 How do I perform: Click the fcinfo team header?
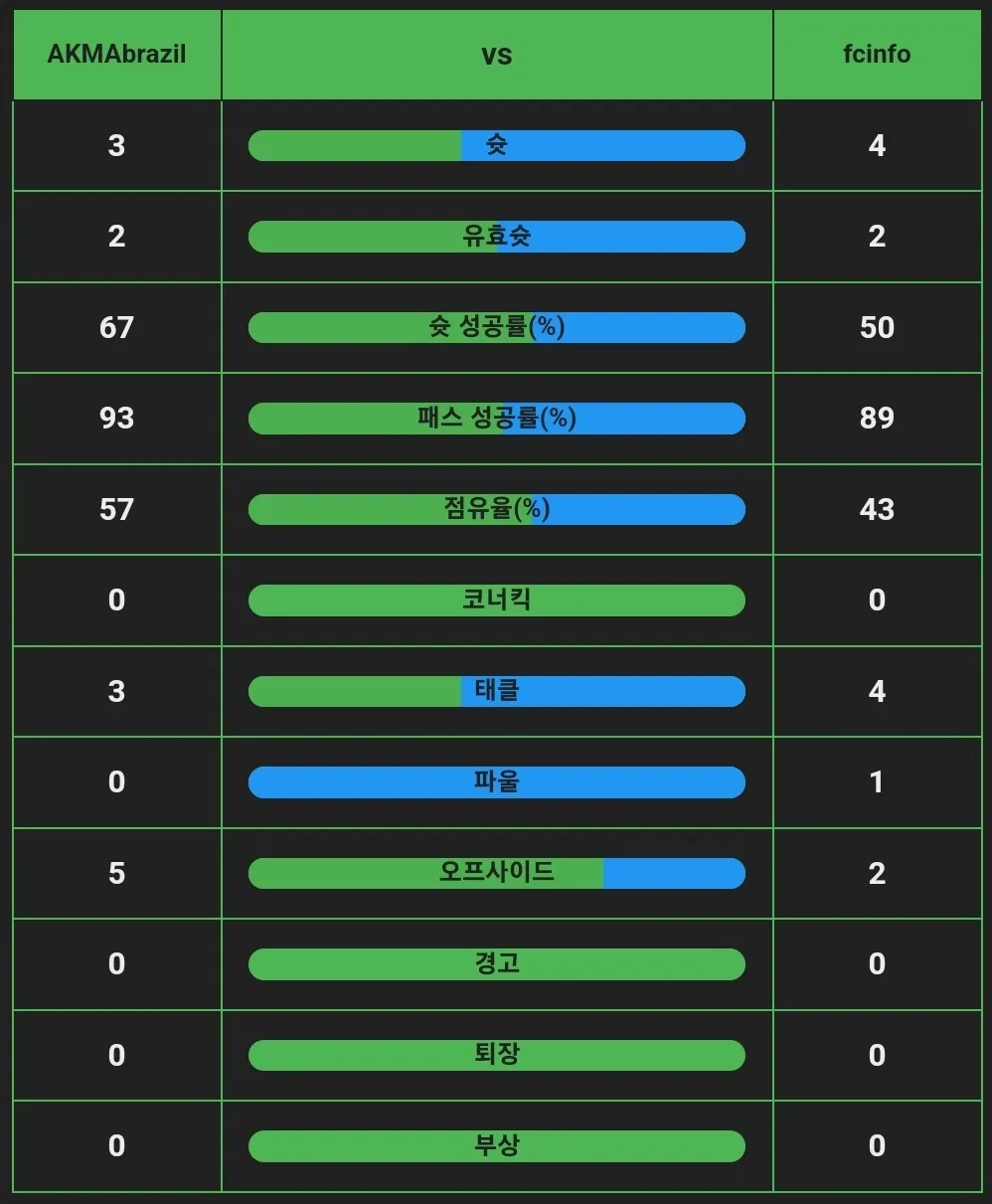[877, 54]
